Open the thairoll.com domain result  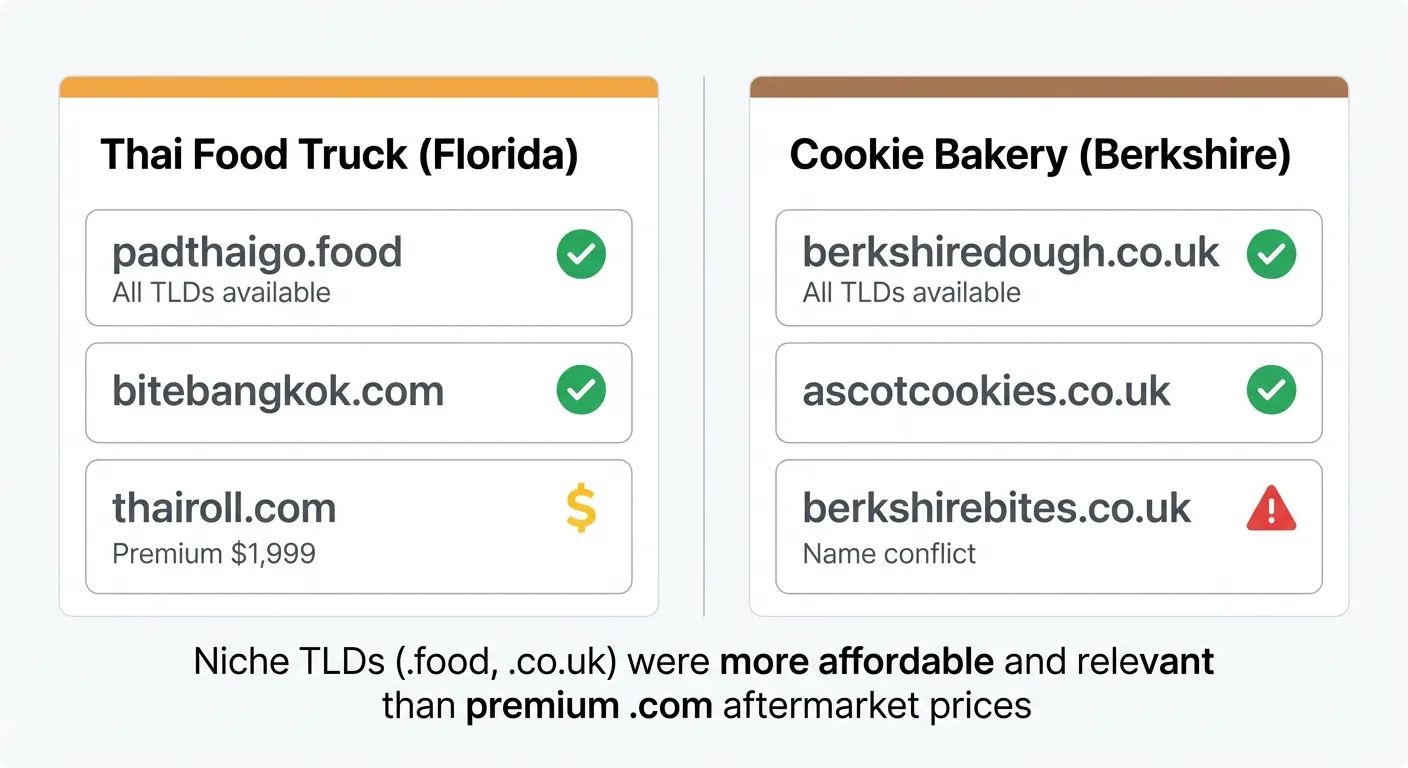pos(224,508)
